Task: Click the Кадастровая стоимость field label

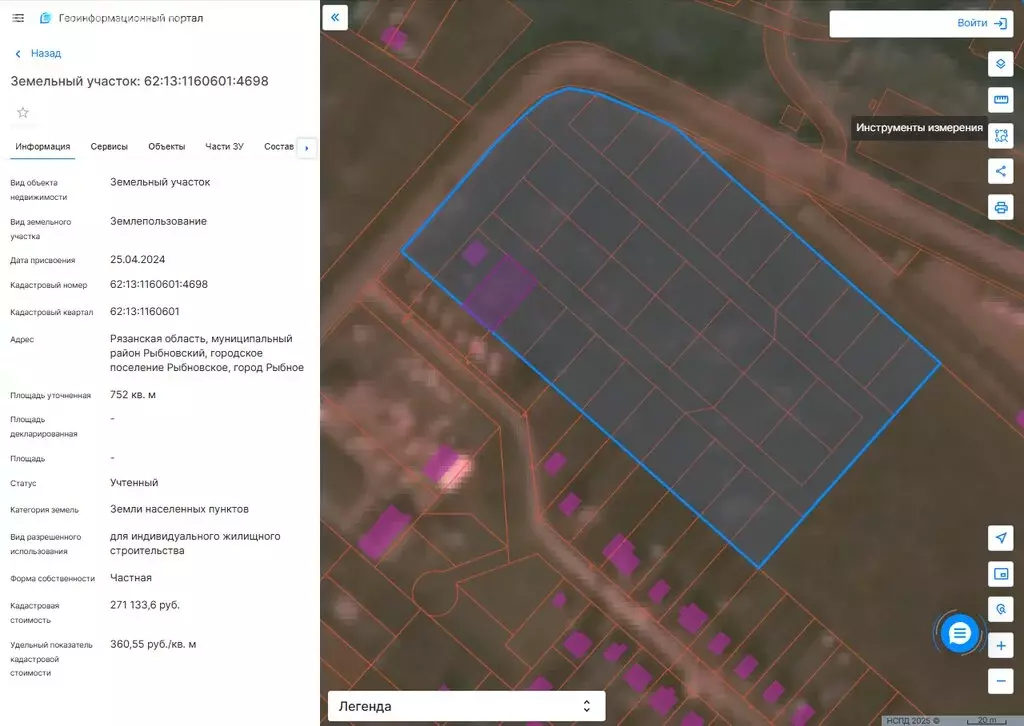Action: (35, 613)
